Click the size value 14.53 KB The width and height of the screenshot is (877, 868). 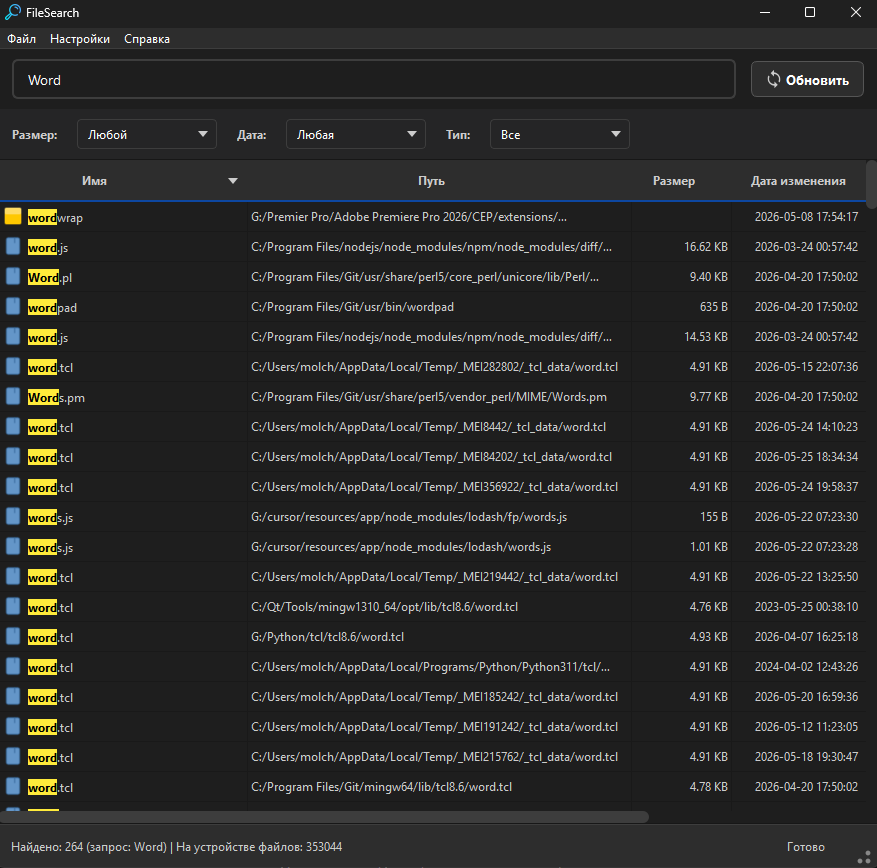705,337
